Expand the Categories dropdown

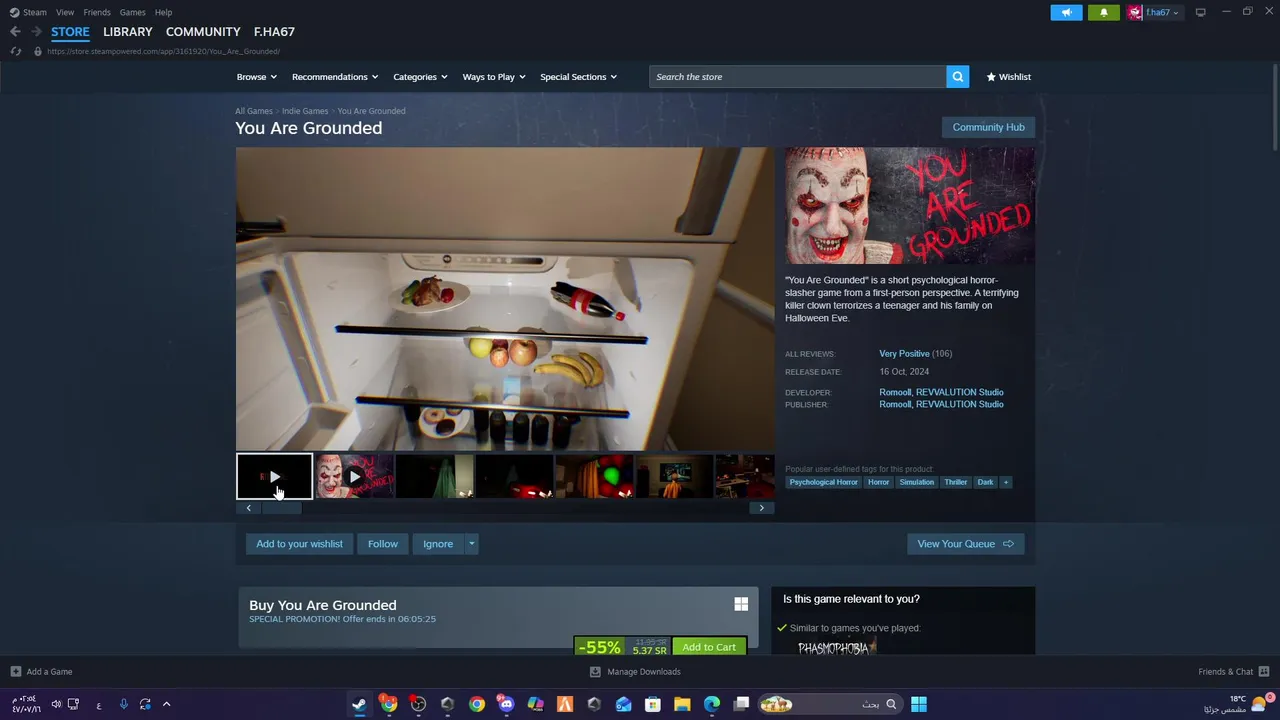420,77
